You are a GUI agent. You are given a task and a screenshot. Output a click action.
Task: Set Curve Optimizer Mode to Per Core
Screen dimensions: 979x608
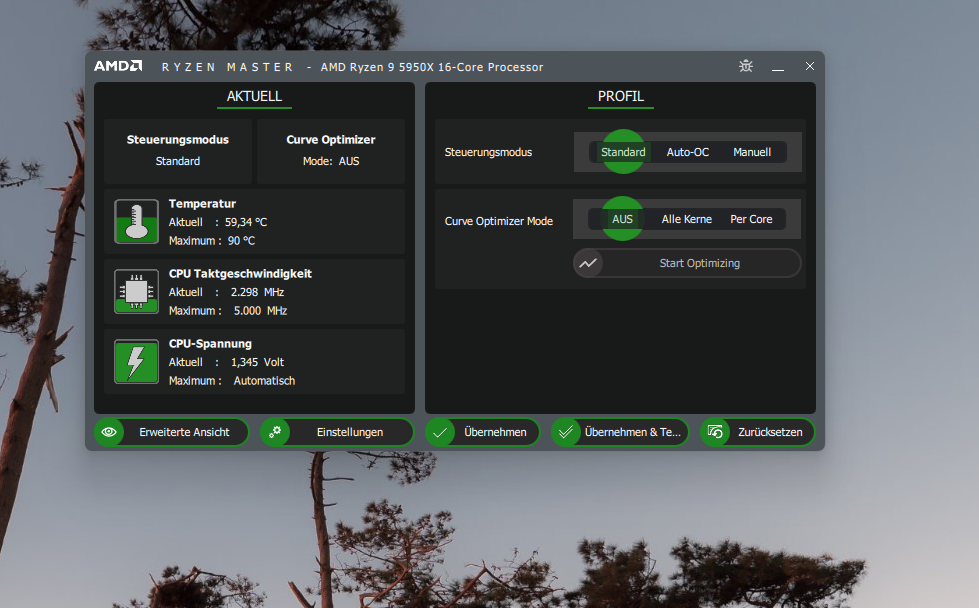tap(751, 219)
